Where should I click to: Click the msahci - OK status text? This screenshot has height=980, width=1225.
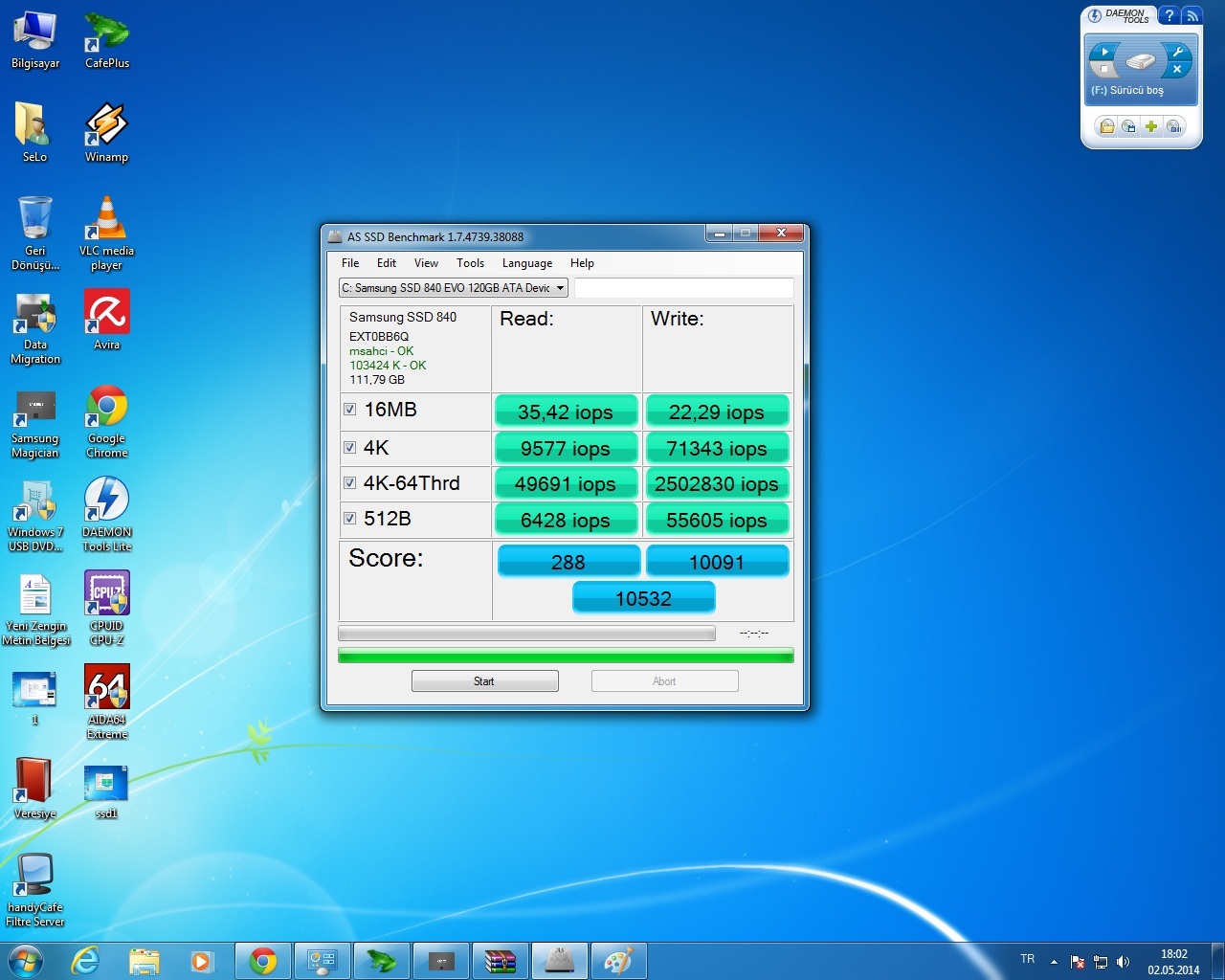coord(381,351)
